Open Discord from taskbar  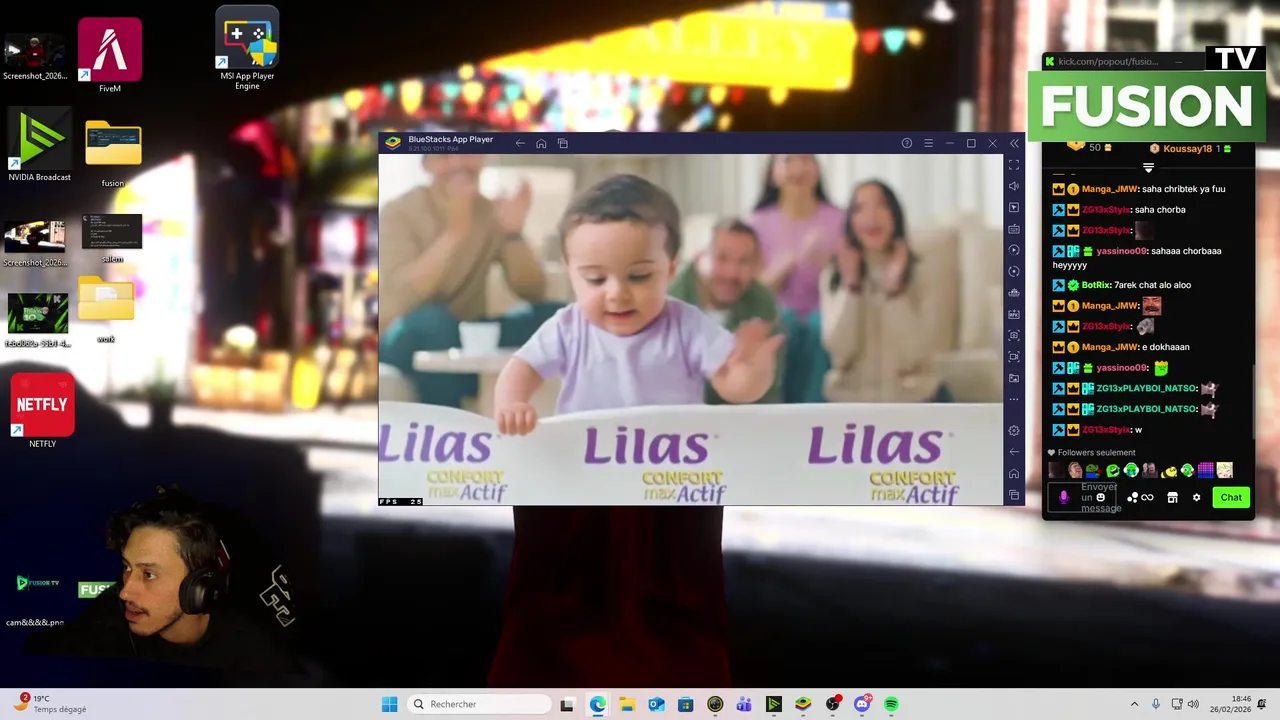point(862,704)
